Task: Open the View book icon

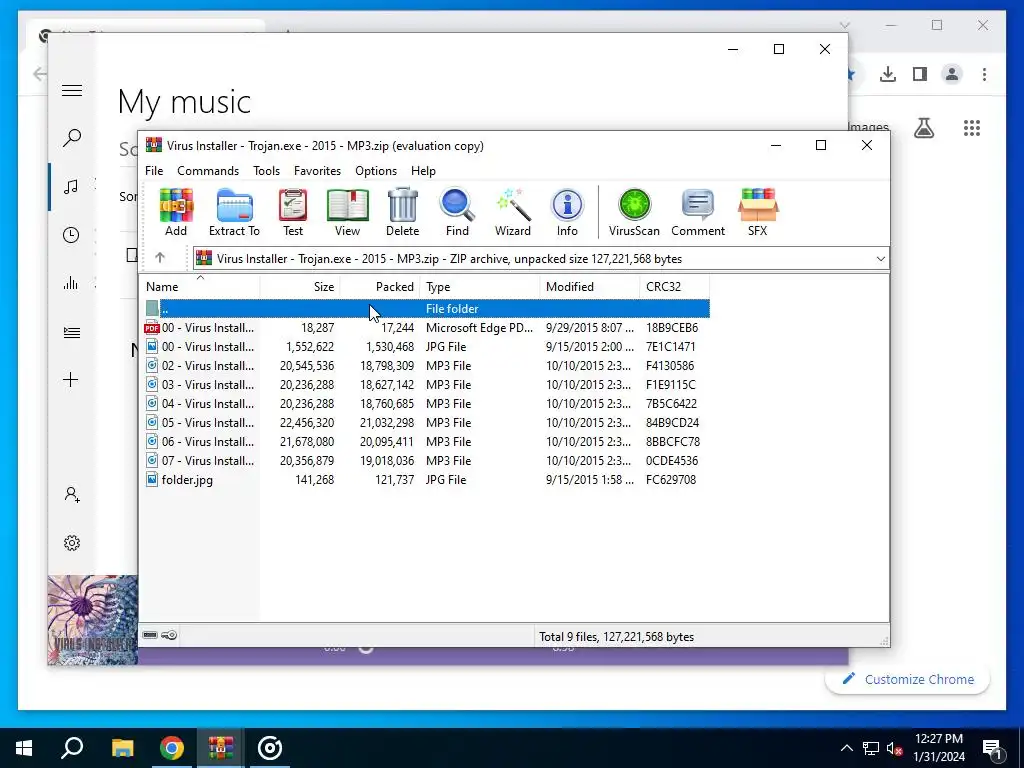Action: pos(347,212)
